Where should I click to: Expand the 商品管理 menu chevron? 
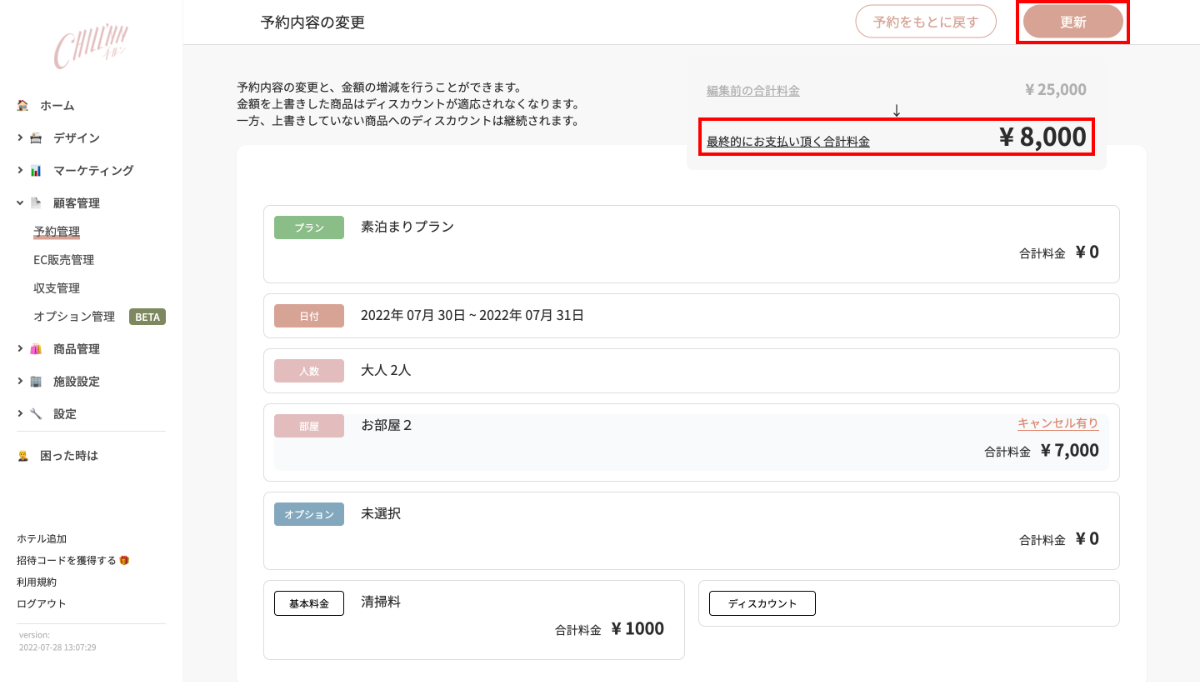point(20,349)
